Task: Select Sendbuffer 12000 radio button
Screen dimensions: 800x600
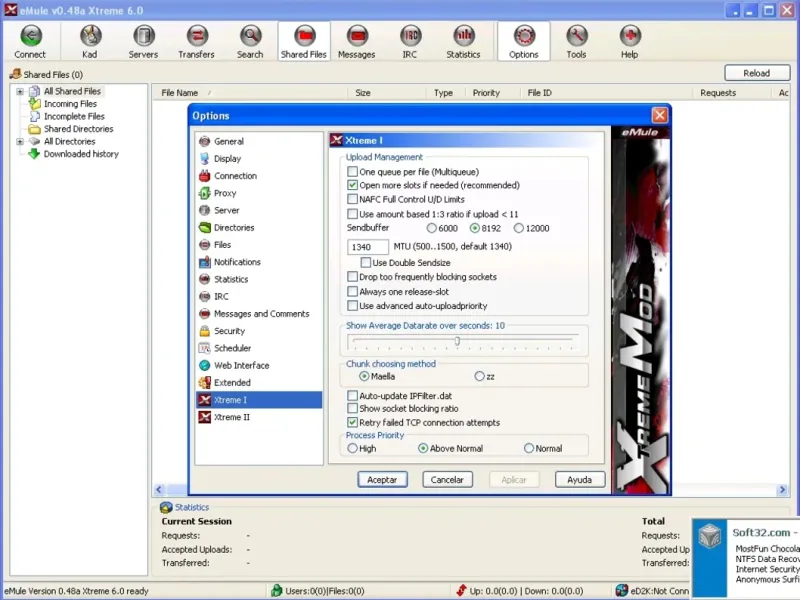Action: 518,228
